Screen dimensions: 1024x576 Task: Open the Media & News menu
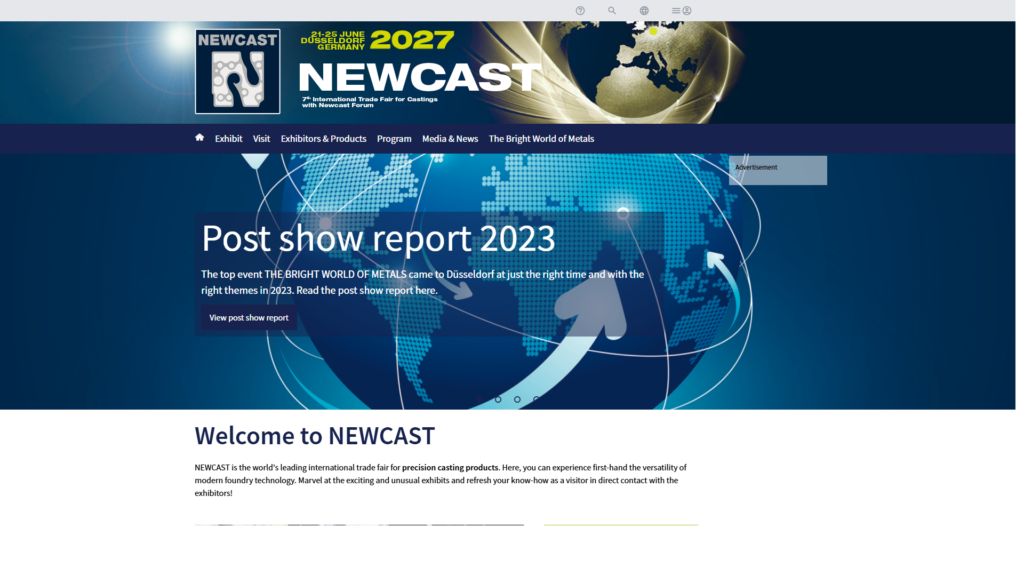coord(450,138)
